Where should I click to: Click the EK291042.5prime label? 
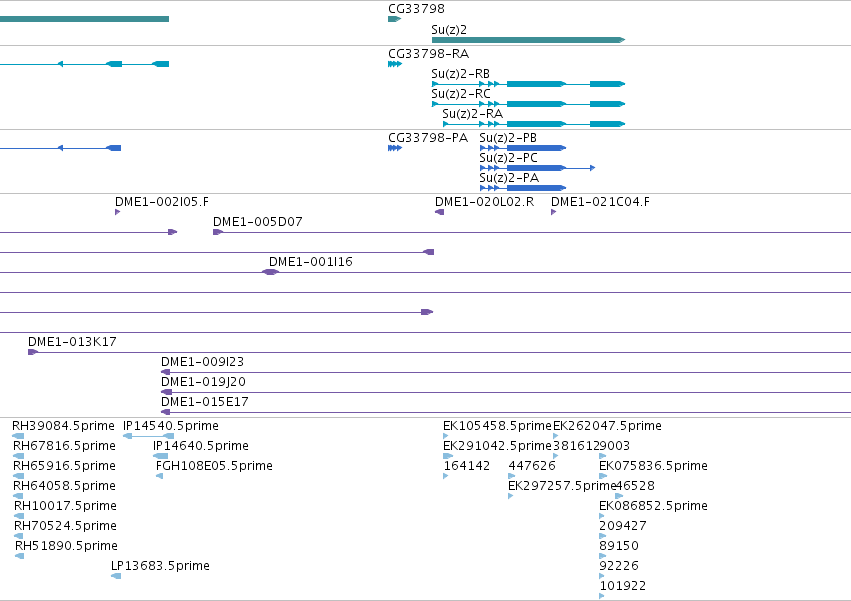(497, 446)
